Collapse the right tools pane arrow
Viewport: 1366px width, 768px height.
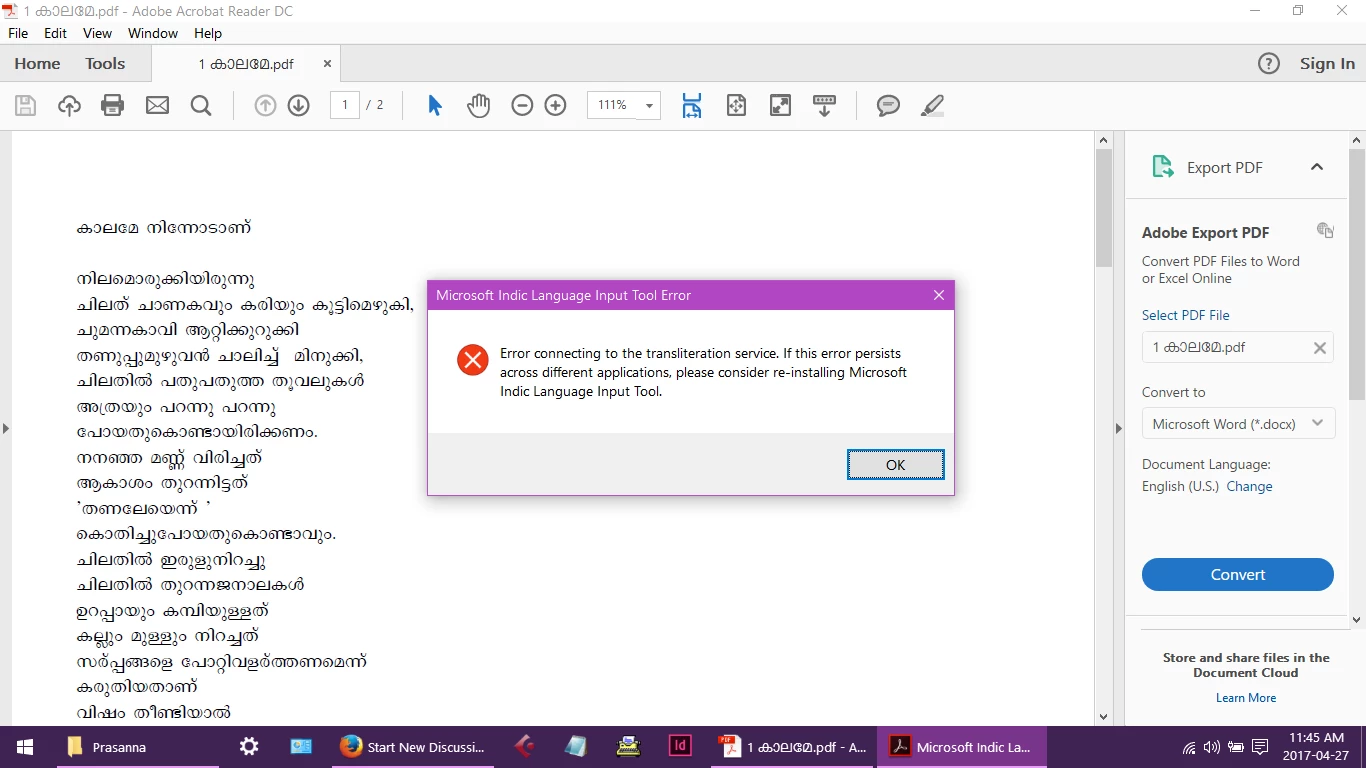1119,429
